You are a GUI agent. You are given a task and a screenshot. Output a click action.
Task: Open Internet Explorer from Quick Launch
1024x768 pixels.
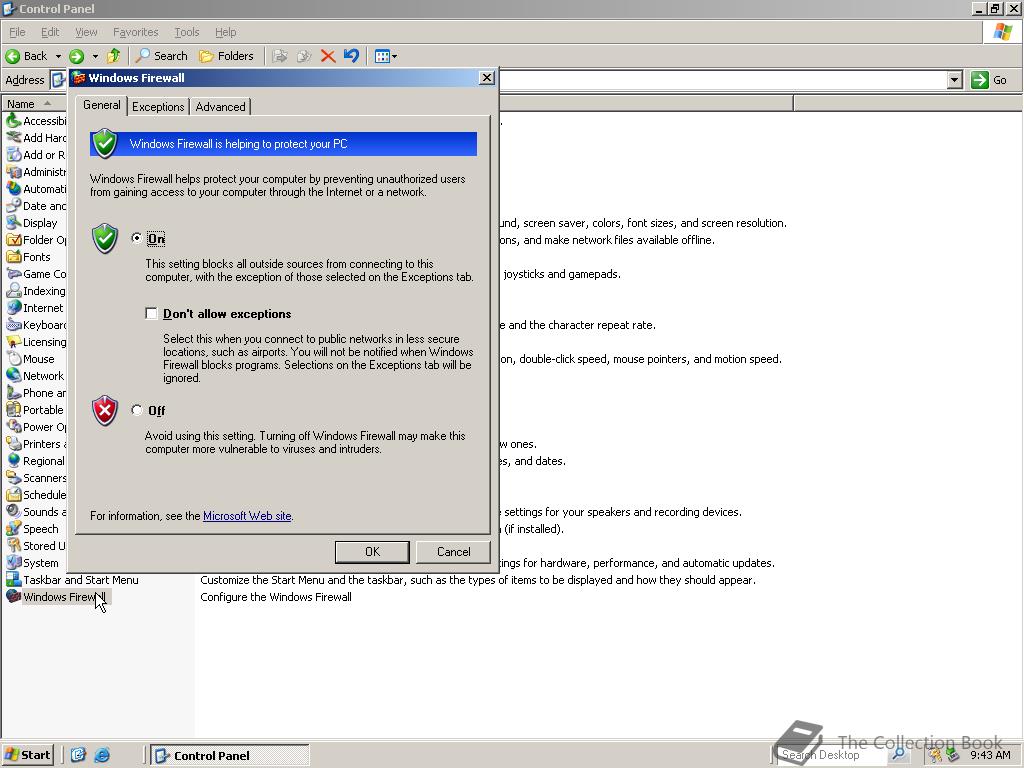pos(102,755)
